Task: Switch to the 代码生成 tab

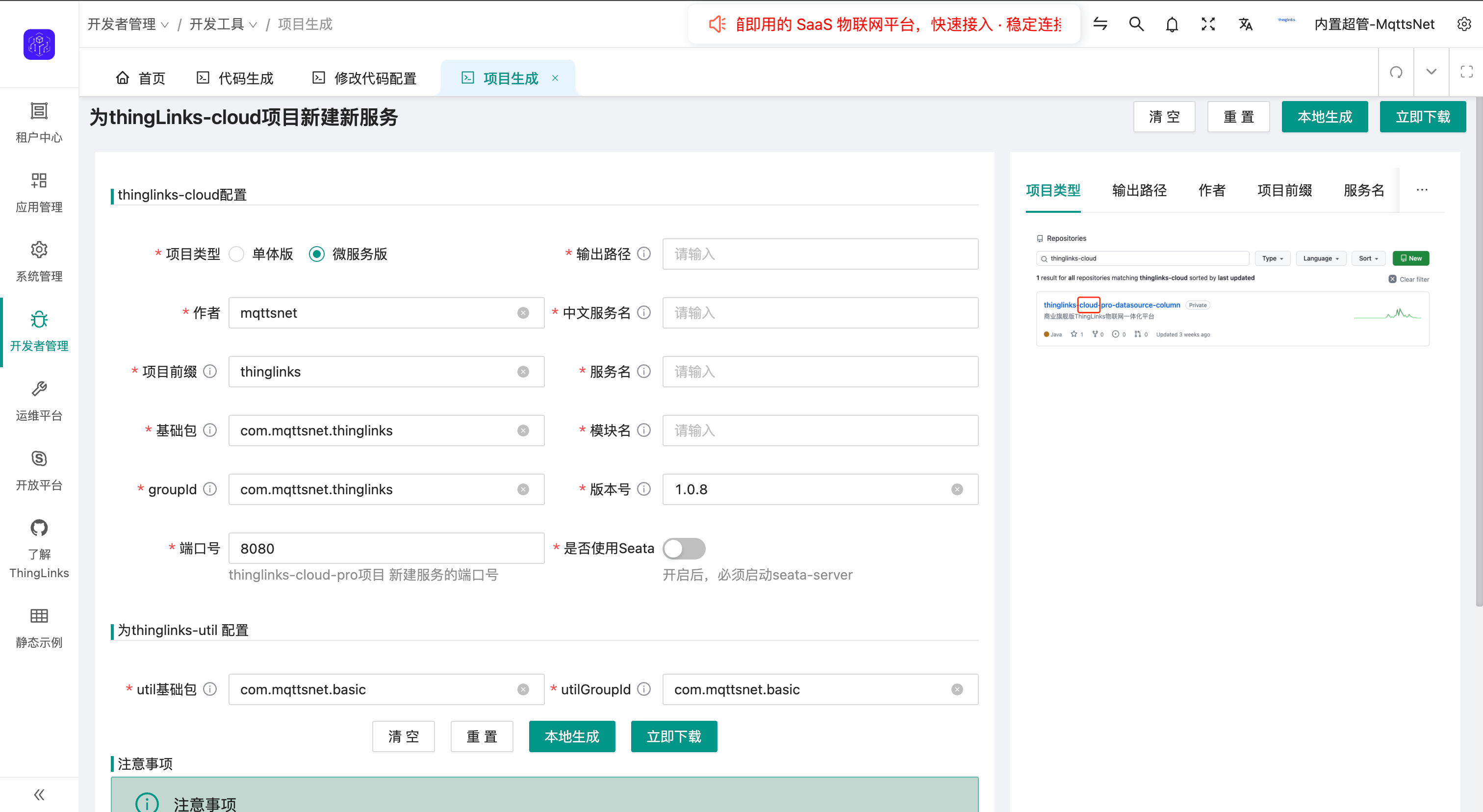Action: 235,77
